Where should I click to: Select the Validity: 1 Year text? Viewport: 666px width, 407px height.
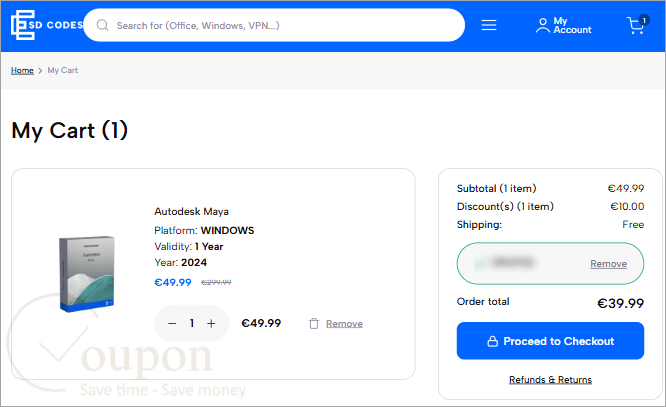pos(189,246)
